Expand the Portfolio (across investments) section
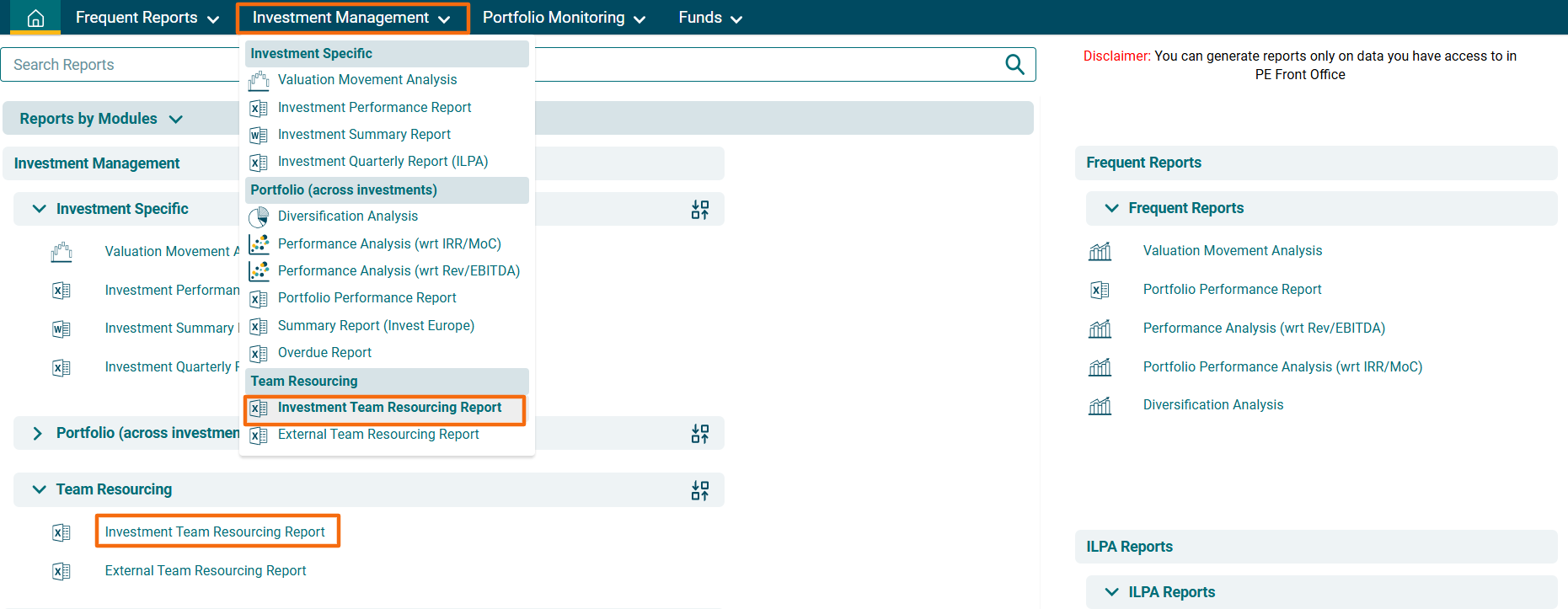 click(x=37, y=433)
